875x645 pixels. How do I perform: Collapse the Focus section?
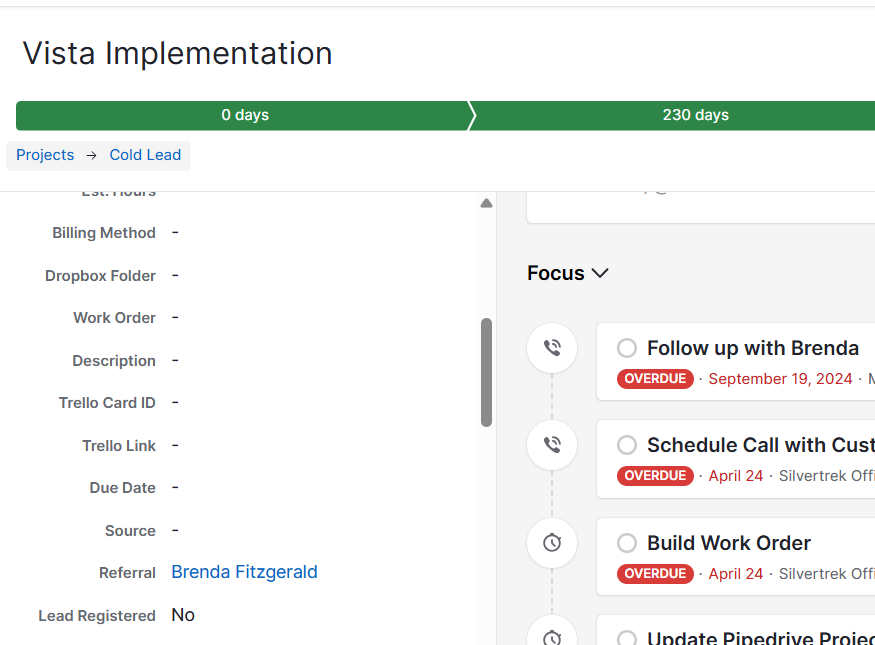(568, 273)
